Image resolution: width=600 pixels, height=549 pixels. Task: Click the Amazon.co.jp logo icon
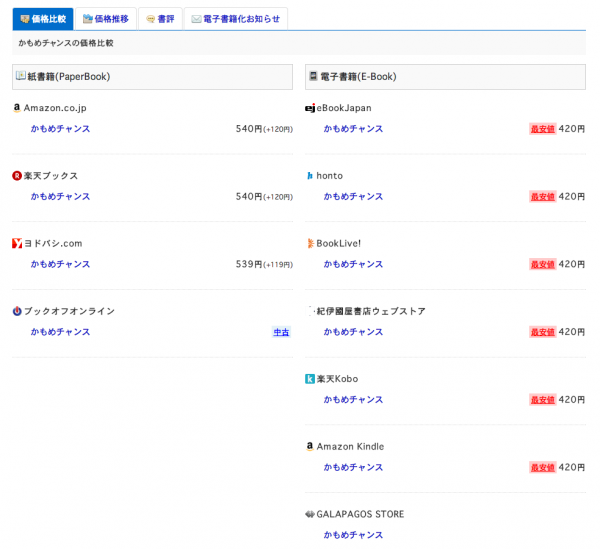click(17, 108)
